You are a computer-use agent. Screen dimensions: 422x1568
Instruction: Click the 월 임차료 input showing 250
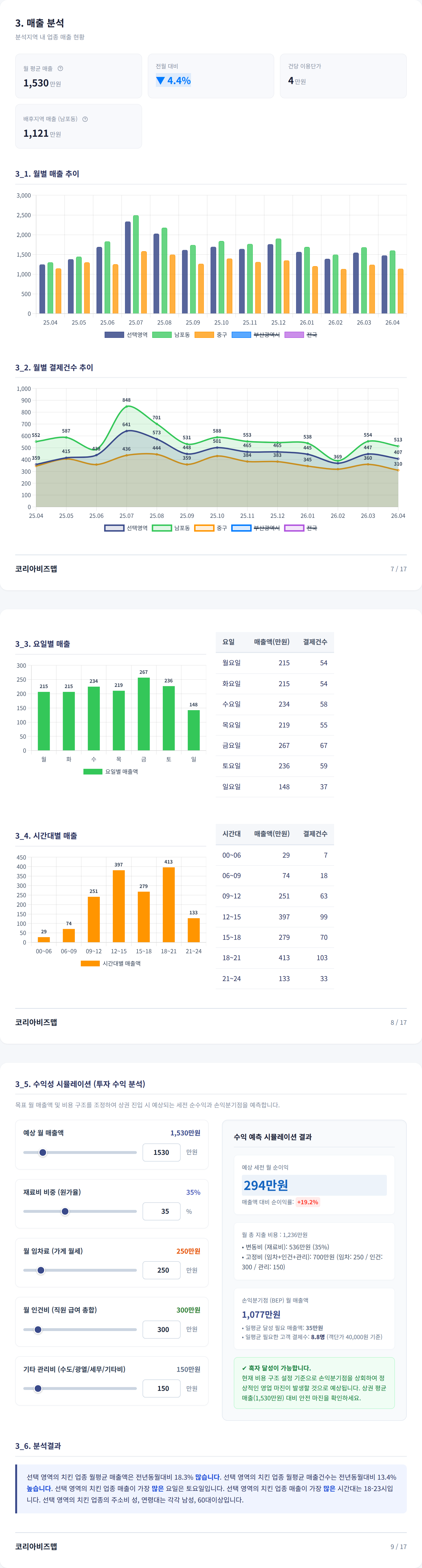pyautogui.click(x=161, y=1270)
